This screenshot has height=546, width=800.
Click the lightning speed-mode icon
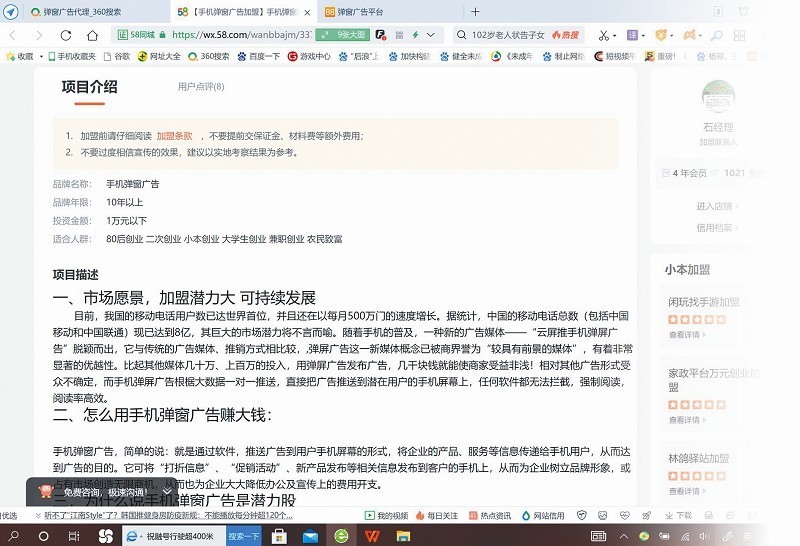tap(416, 35)
